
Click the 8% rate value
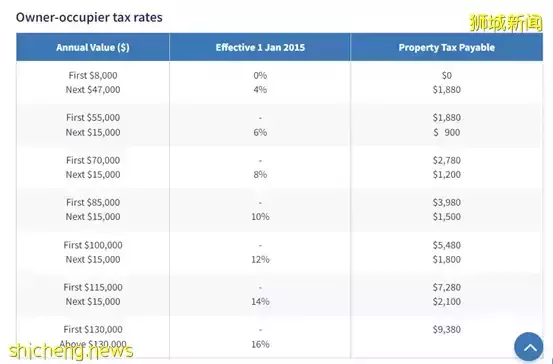coord(260,175)
